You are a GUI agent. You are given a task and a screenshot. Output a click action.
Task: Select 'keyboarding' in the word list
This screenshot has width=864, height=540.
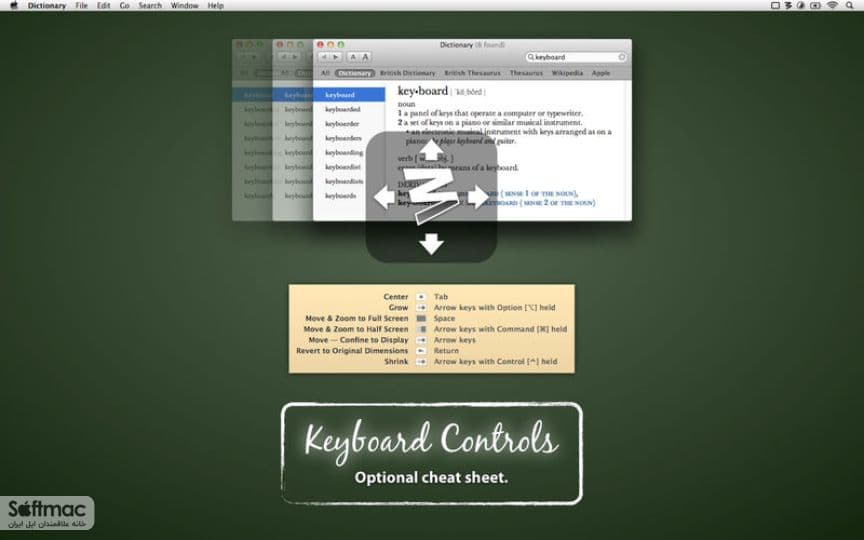(x=344, y=153)
